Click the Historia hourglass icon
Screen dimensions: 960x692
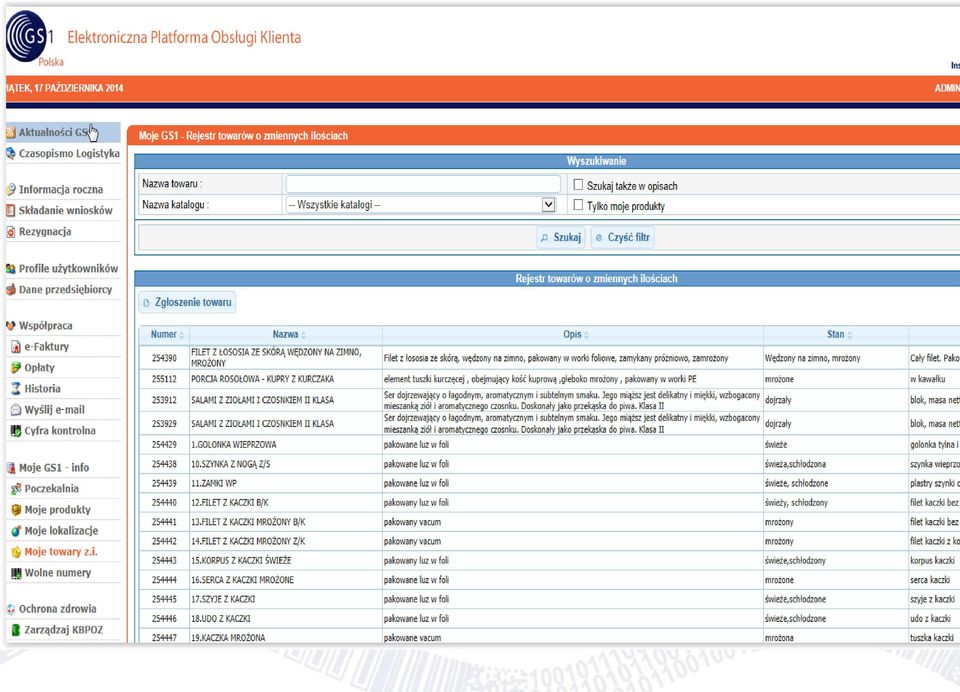tap(17, 389)
